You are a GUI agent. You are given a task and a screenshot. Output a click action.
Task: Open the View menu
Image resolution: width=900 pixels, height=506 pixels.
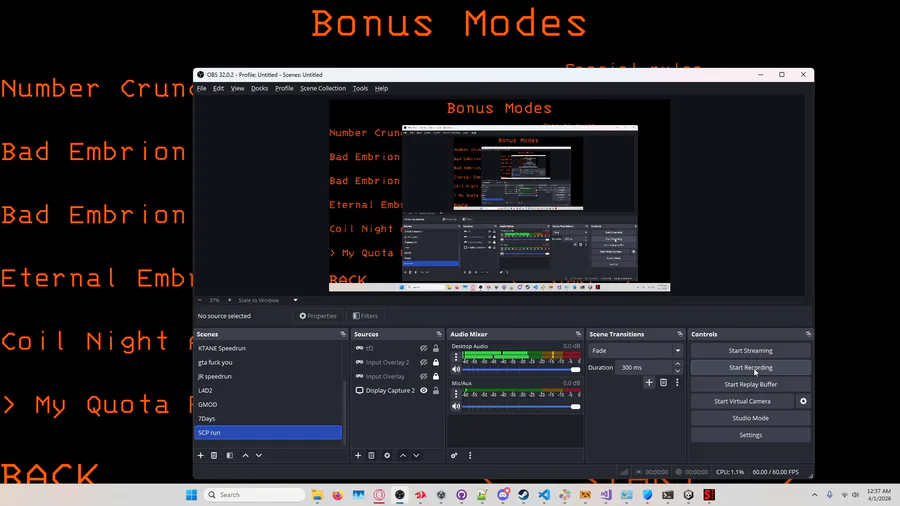[x=238, y=88]
